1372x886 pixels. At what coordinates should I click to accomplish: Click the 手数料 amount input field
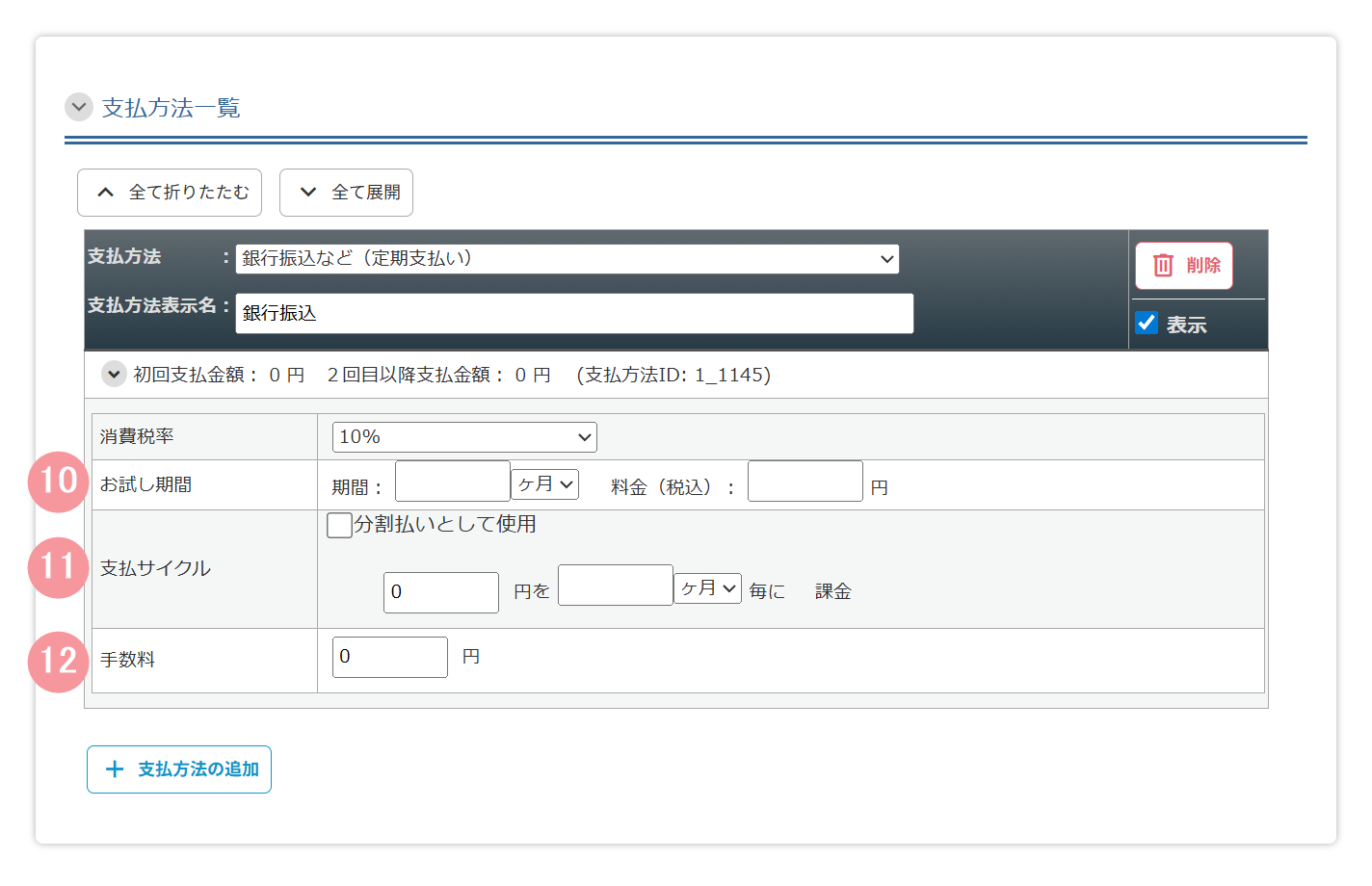(390, 657)
